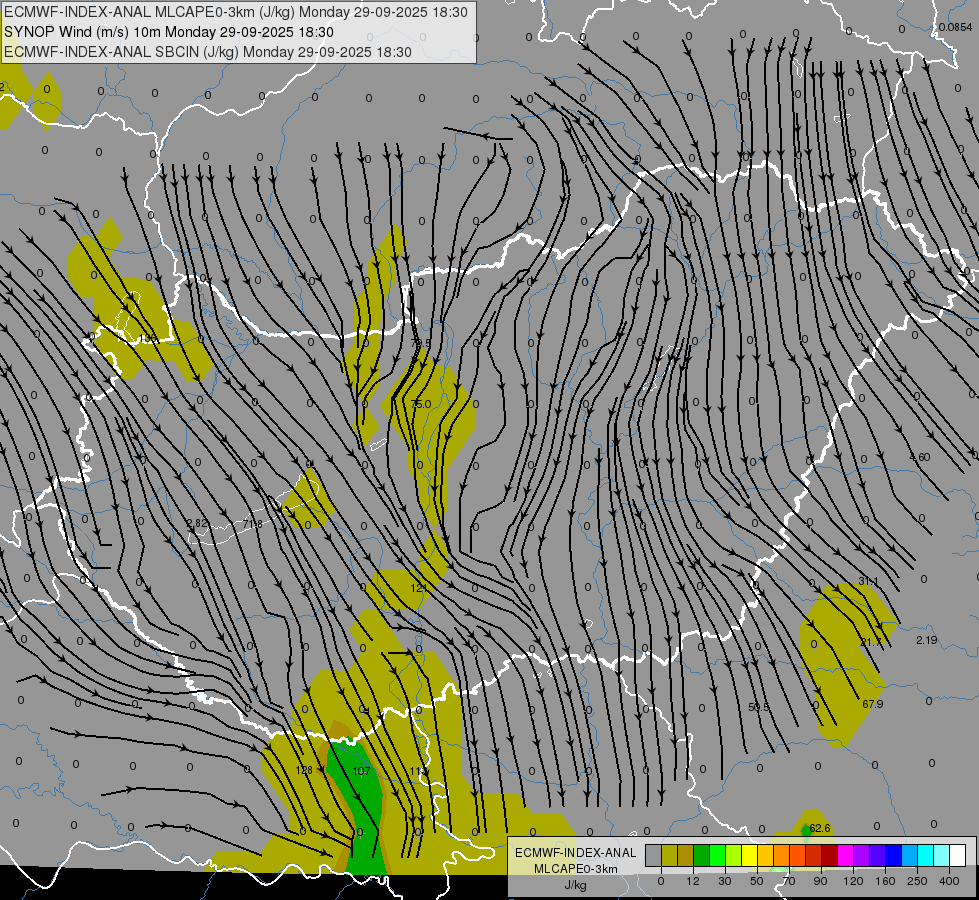Select the dark green legend swatch

click(702, 855)
